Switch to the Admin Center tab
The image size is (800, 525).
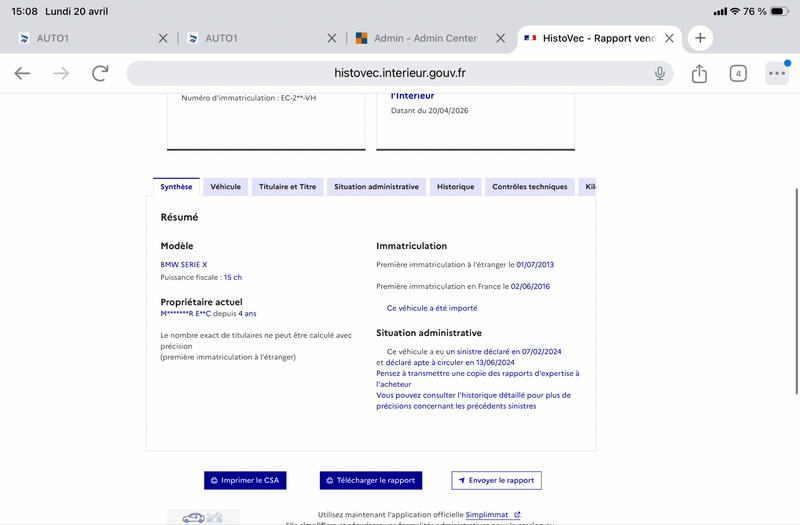point(426,38)
